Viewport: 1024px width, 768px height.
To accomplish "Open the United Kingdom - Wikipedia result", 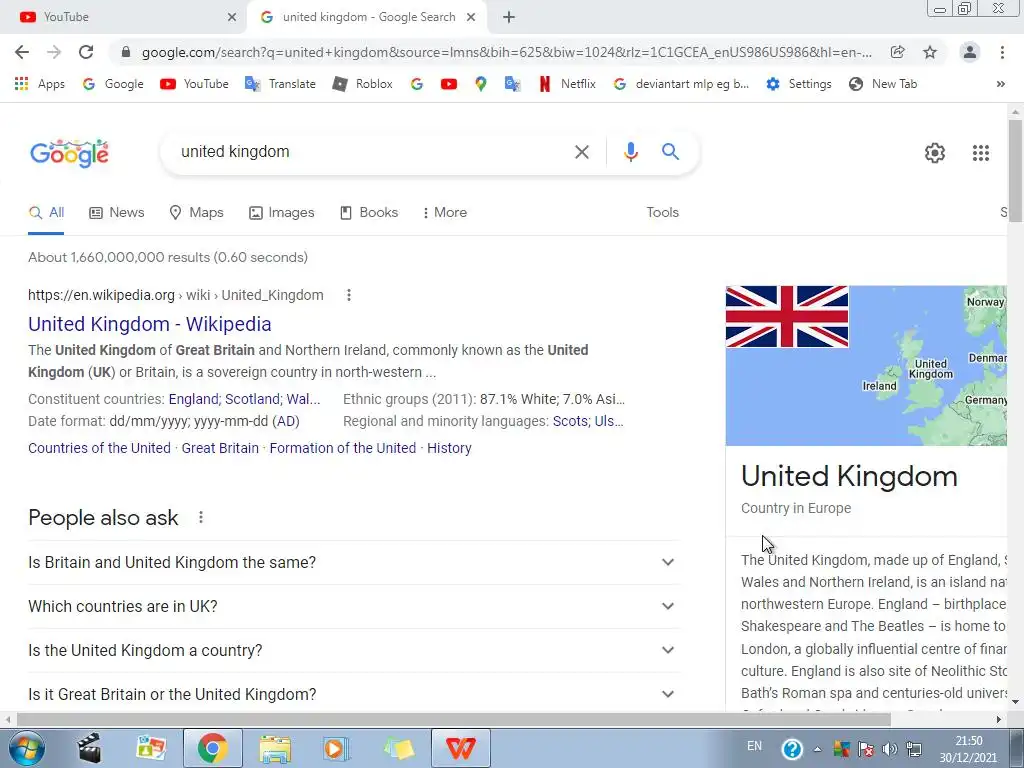I will [x=150, y=324].
